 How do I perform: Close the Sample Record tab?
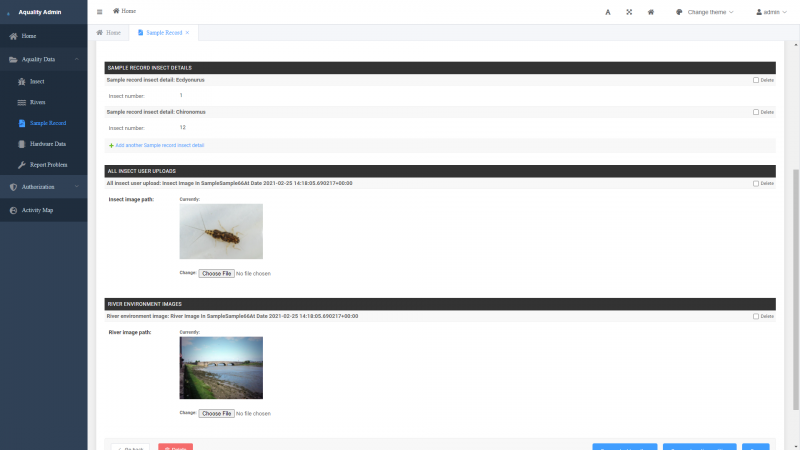tap(187, 33)
